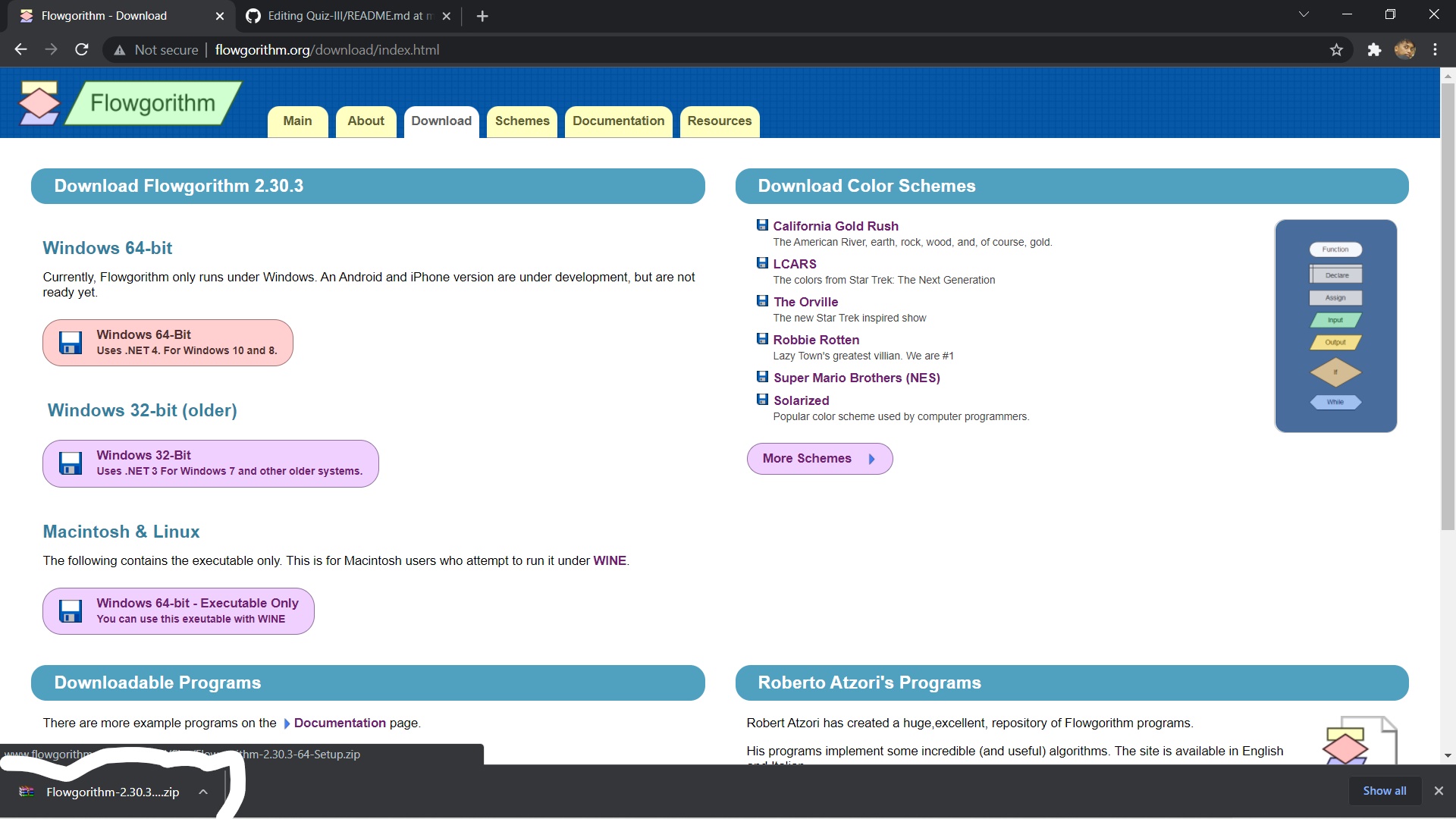1456x819 pixels.
Task: Open the Chrome three-dot menu
Action: (x=1435, y=50)
